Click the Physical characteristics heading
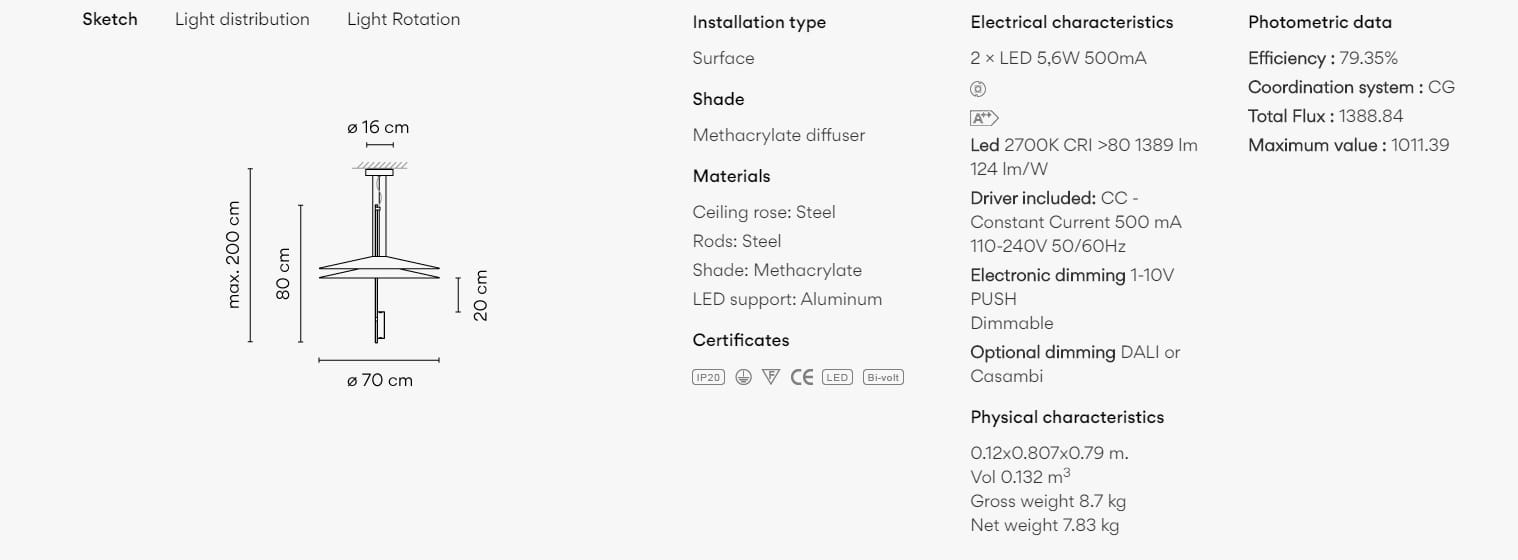1518x560 pixels. click(1067, 417)
